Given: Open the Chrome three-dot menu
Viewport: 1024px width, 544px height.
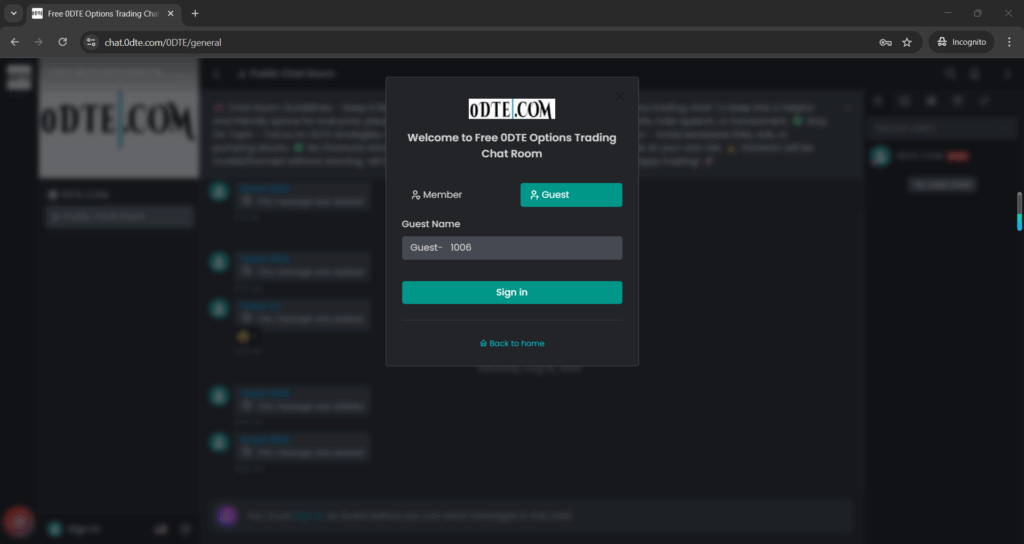Looking at the screenshot, I should point(1009,42).
